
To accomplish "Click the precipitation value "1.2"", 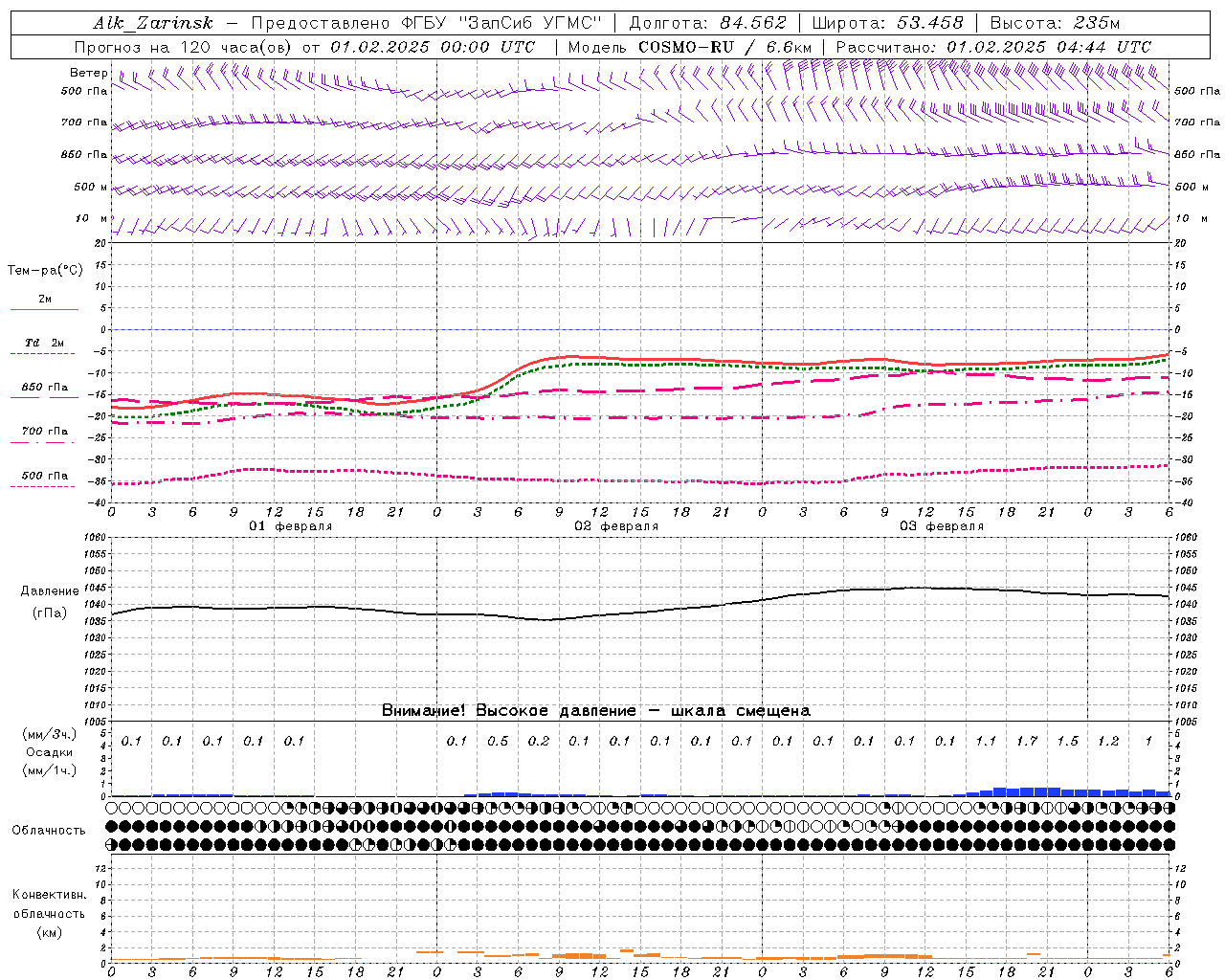I will pyautogui.click(x=1108, y=741).
